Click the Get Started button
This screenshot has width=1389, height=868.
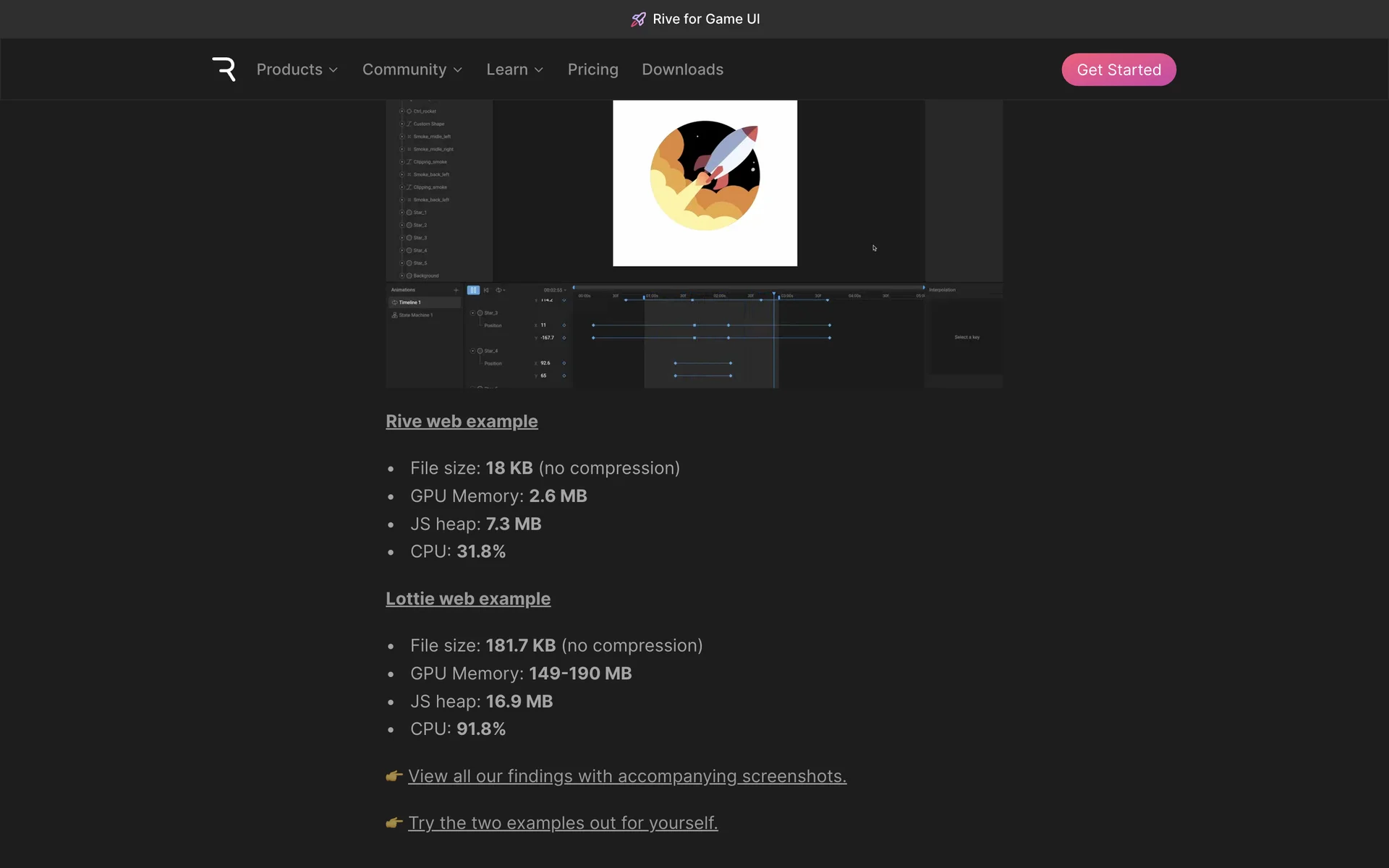pyautogui.click(x=1118, y=69)
